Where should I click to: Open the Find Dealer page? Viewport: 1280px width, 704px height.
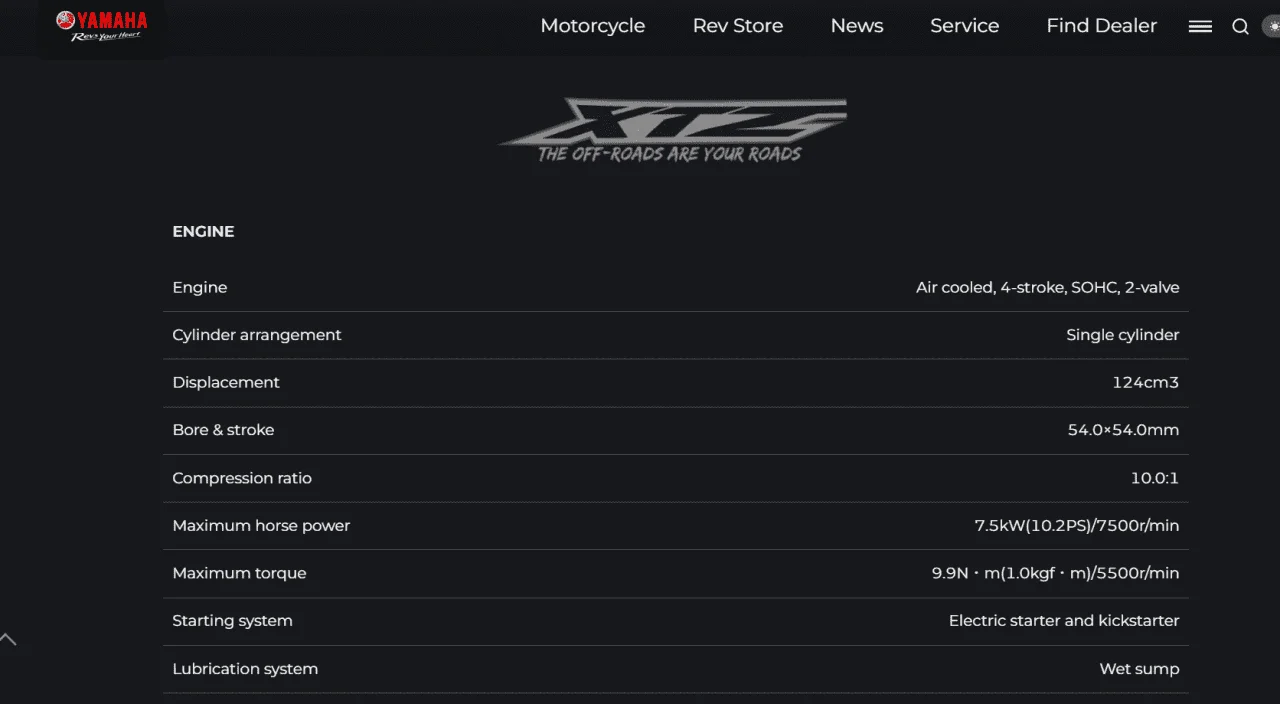[x=1102, y=26]
